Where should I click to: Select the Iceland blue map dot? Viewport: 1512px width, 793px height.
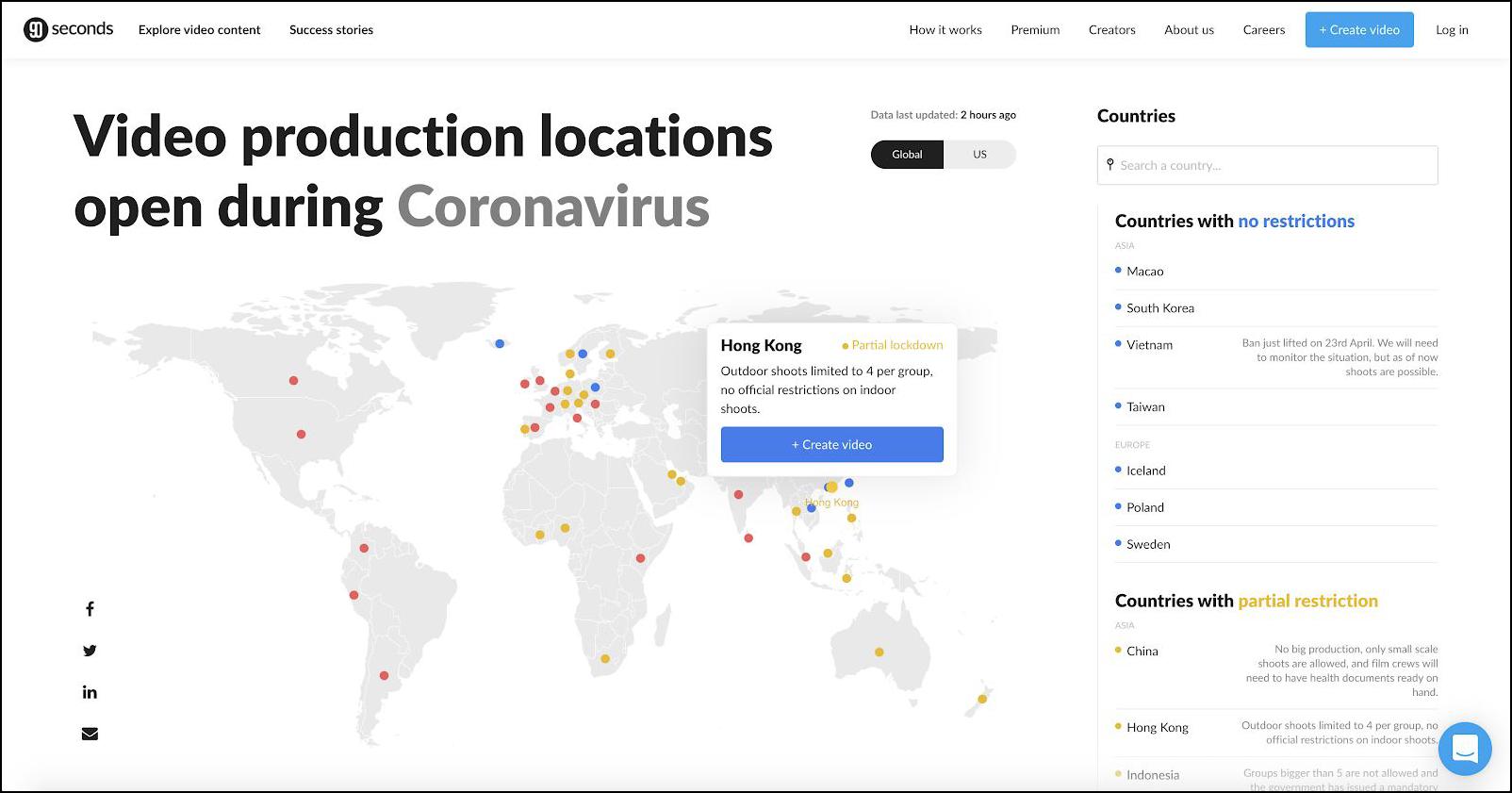tap(500, 343)
